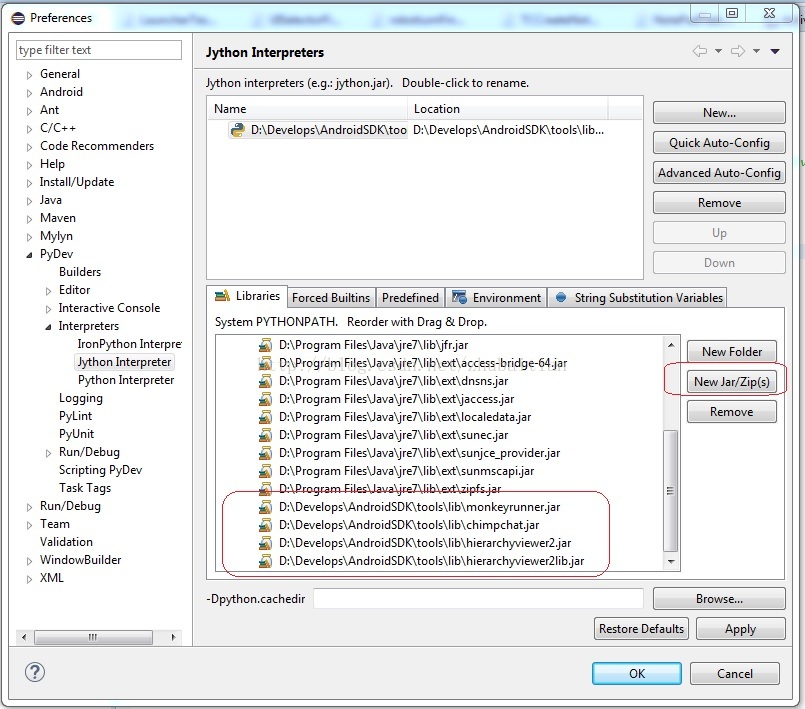Image resolution: width=805 pixels, height=709 pixels.
Task: Click Quick Auto-Config button
Action: [719, 143]
